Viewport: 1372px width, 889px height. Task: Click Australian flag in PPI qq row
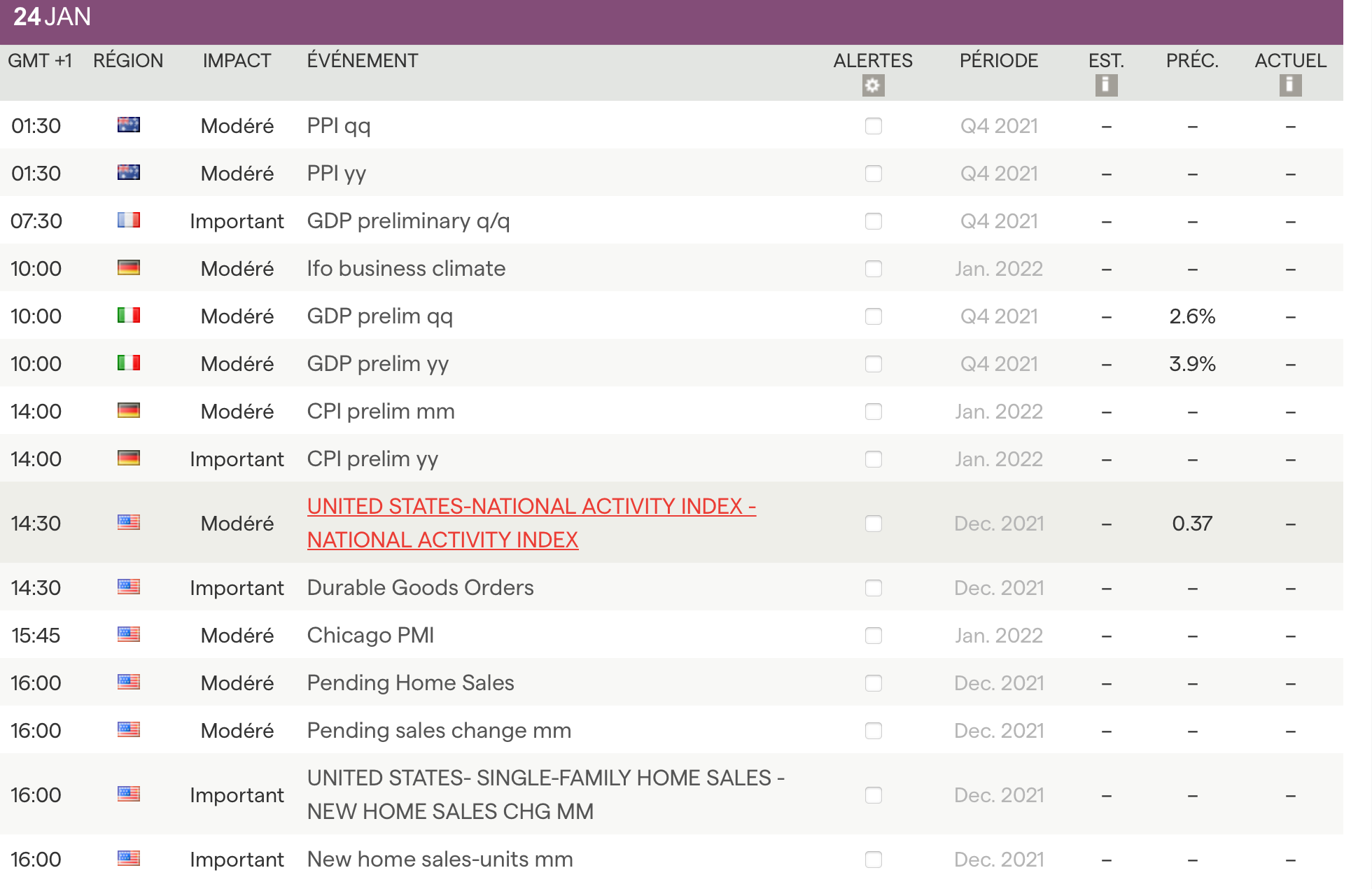pyautogui.click(x=129, y=125)
